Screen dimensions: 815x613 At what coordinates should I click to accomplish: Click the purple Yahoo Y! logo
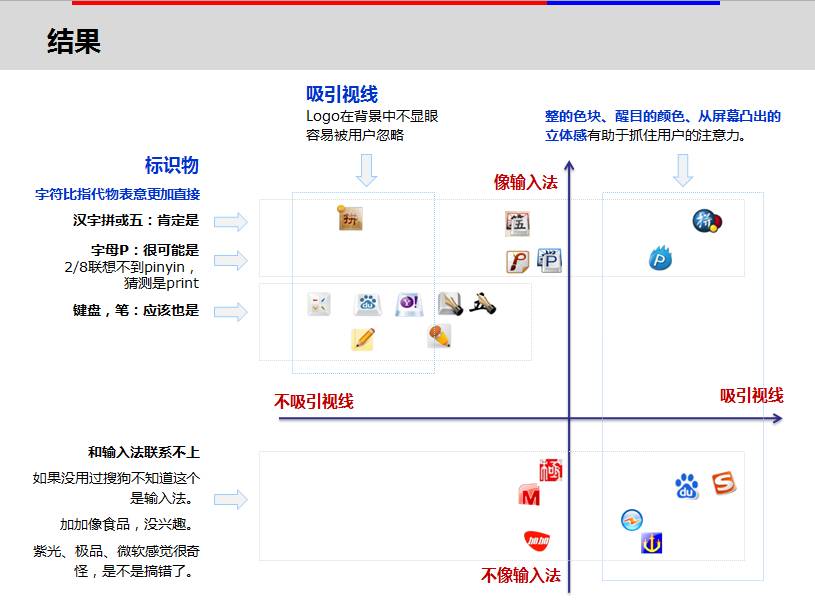point(409,304)
